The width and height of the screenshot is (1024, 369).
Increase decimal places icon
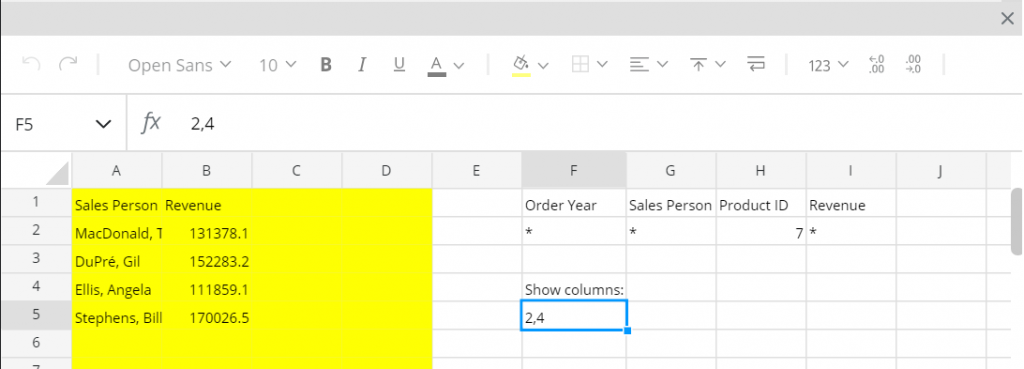pyautogui.click(x=913, y=65)
